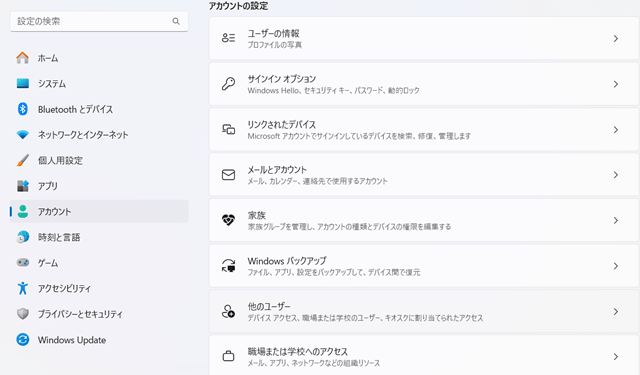Viewport: 640px width, 375px height.
Task: Open アプリ settings category
Action: pyautogui.click(x=99, y=186)
